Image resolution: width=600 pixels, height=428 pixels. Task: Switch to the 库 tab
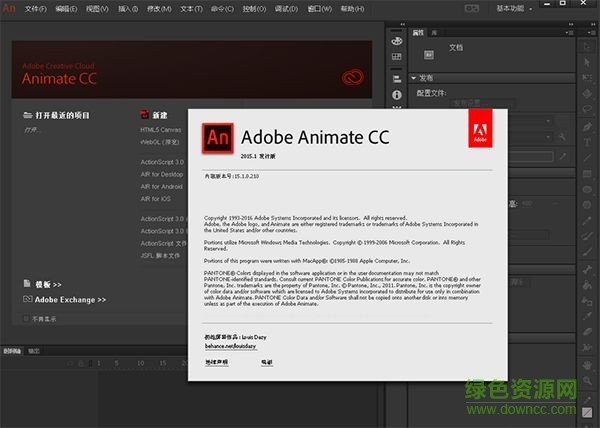(x=433, y=33)
